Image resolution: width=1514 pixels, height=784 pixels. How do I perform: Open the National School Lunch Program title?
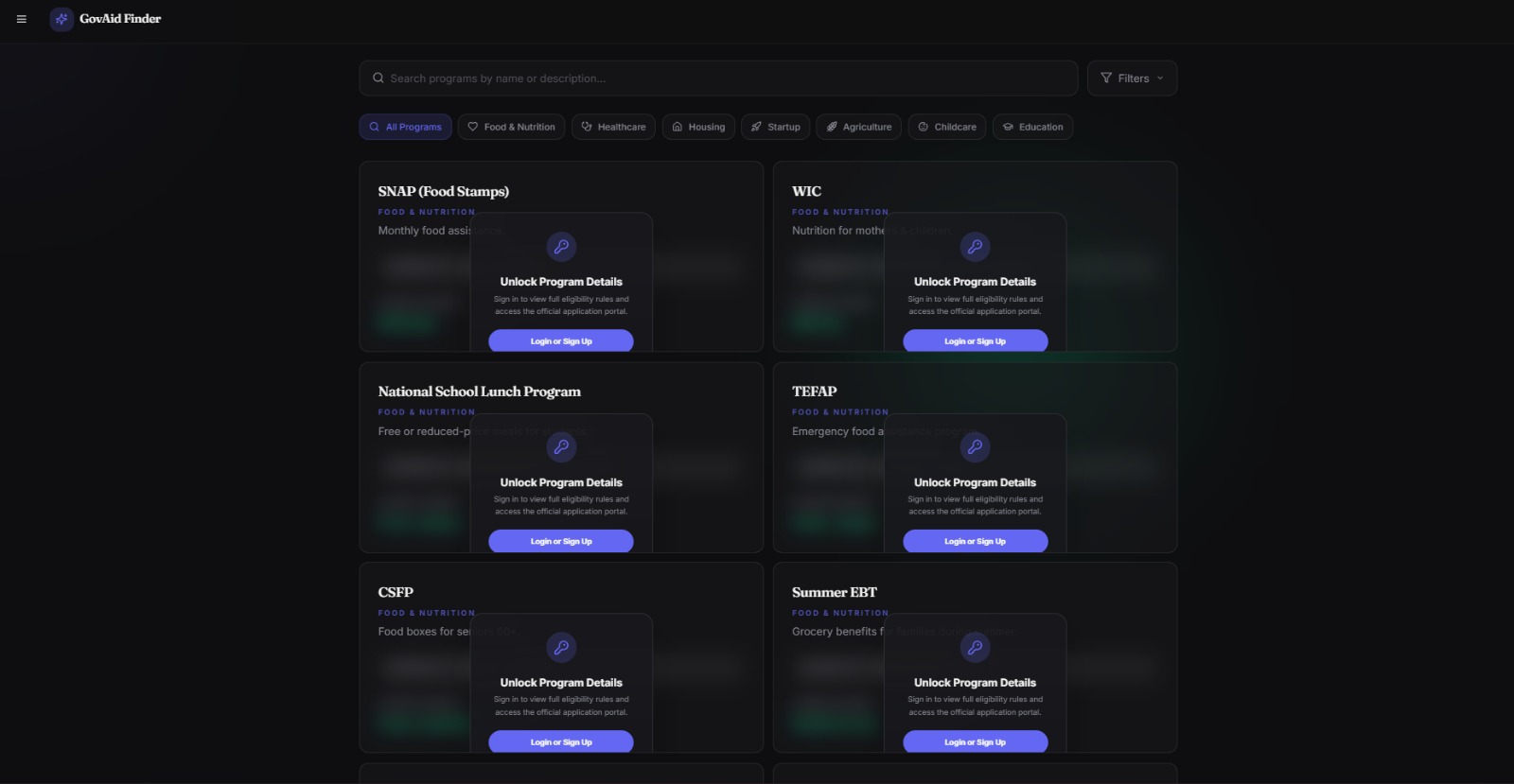point(480,392)
